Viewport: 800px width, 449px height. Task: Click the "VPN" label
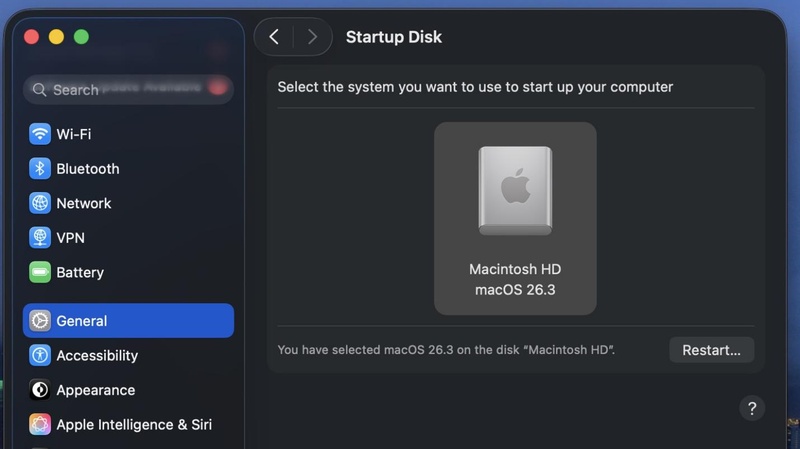click(x=70, y=238)
